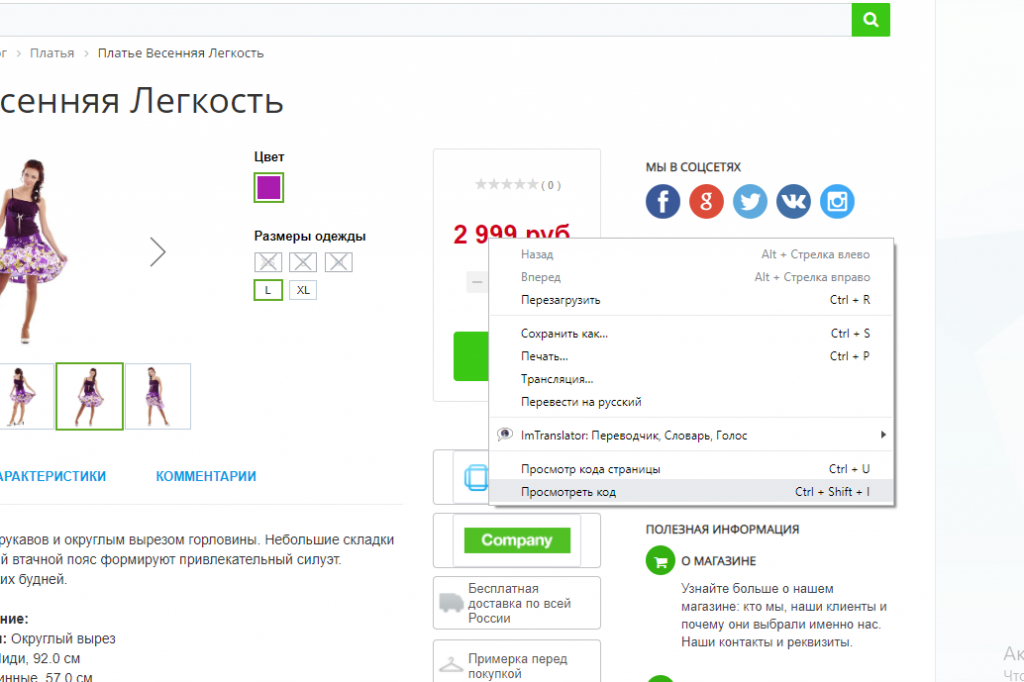Open the Google Plus social icon
The image size is (1024, 682).
[x=706, y=201]
